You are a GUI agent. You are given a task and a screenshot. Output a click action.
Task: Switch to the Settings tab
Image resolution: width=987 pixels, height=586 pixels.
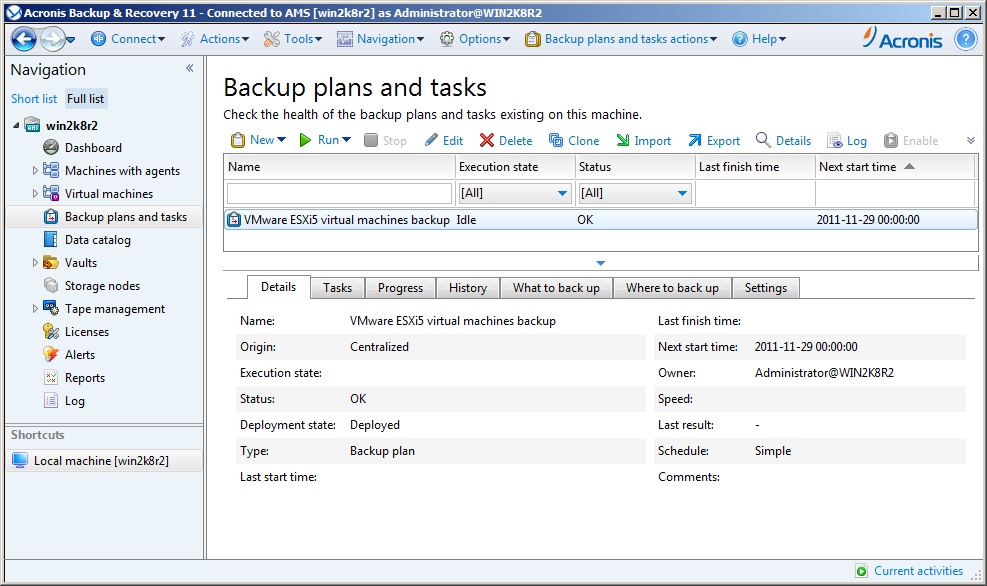click(x=766, y=288)
